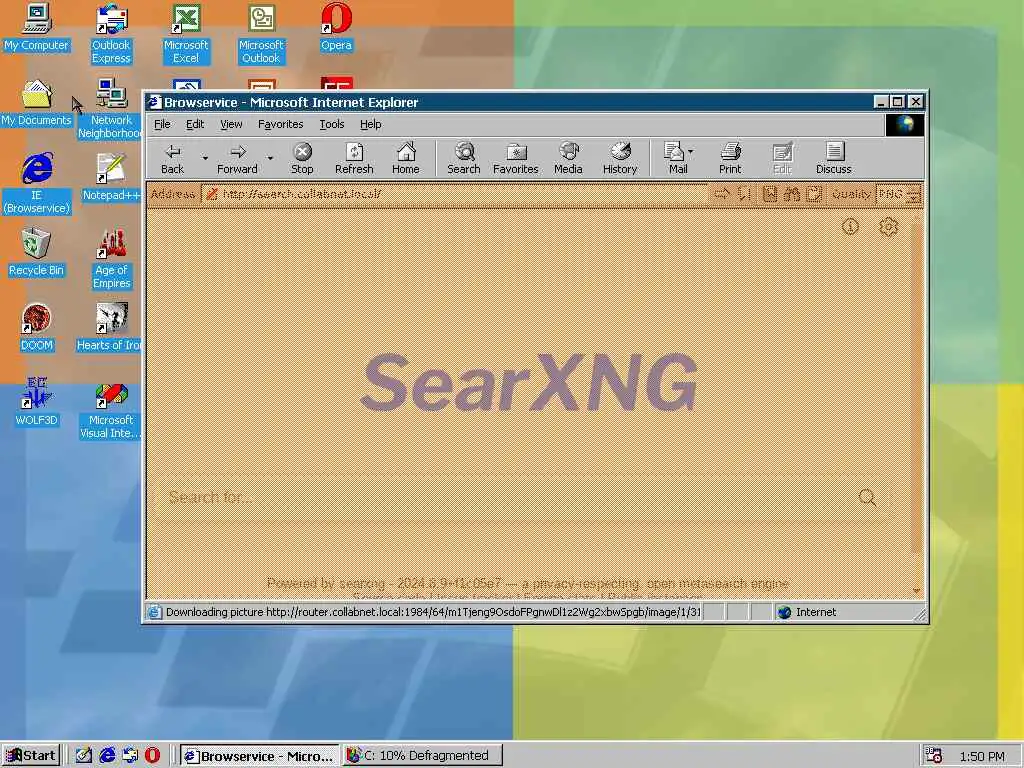This screenshot has height=768, width=1024.
Task: Click the magnifier search submit icon
Action: click(867, 498)
